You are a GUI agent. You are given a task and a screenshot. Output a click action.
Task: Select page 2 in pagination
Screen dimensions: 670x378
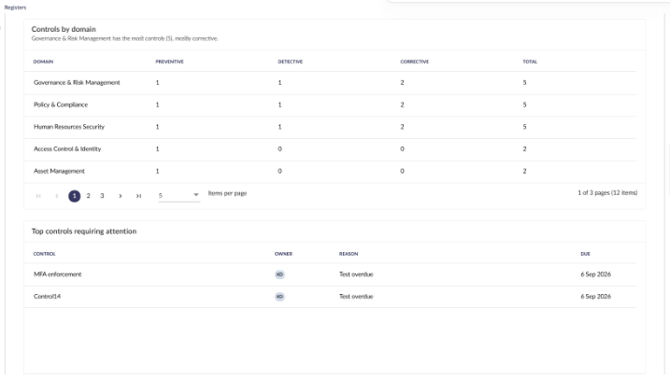click(x=88, y=196)
